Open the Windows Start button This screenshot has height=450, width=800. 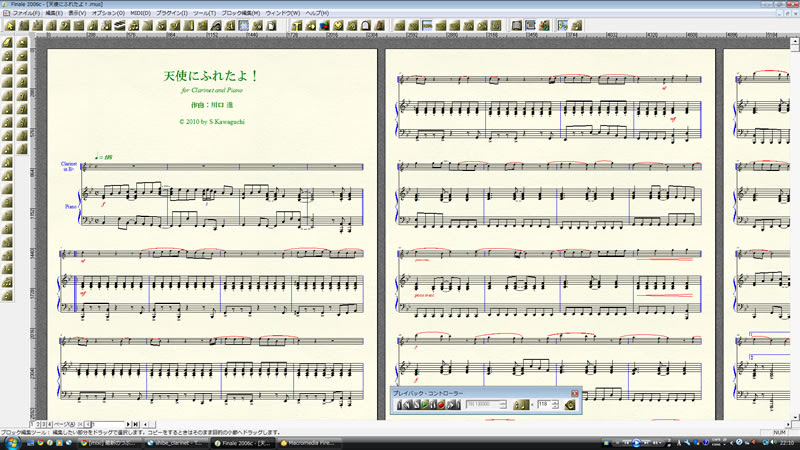[x=11, y=442]
